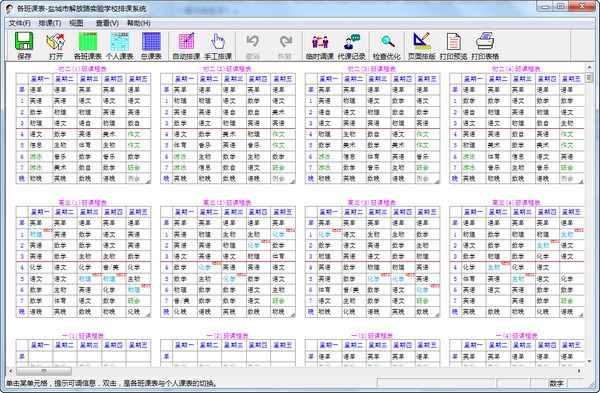Click the horizontal scrollbar thumb
The width and height of the screenshot is (600, 393).
pyautogui.click(x=44, y=371)
